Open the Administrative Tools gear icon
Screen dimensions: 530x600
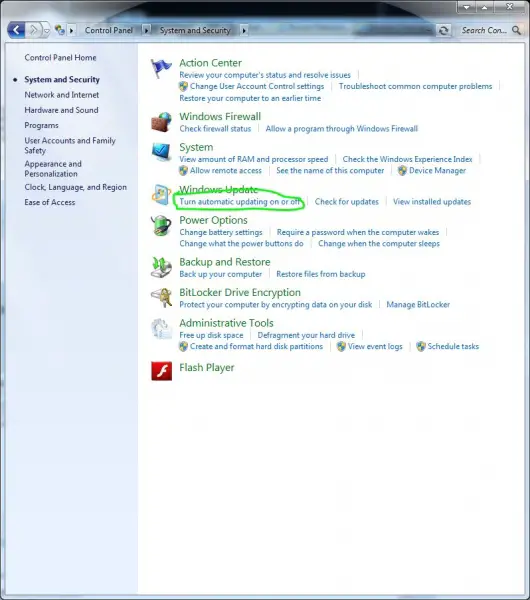click(x=161, y=329)
